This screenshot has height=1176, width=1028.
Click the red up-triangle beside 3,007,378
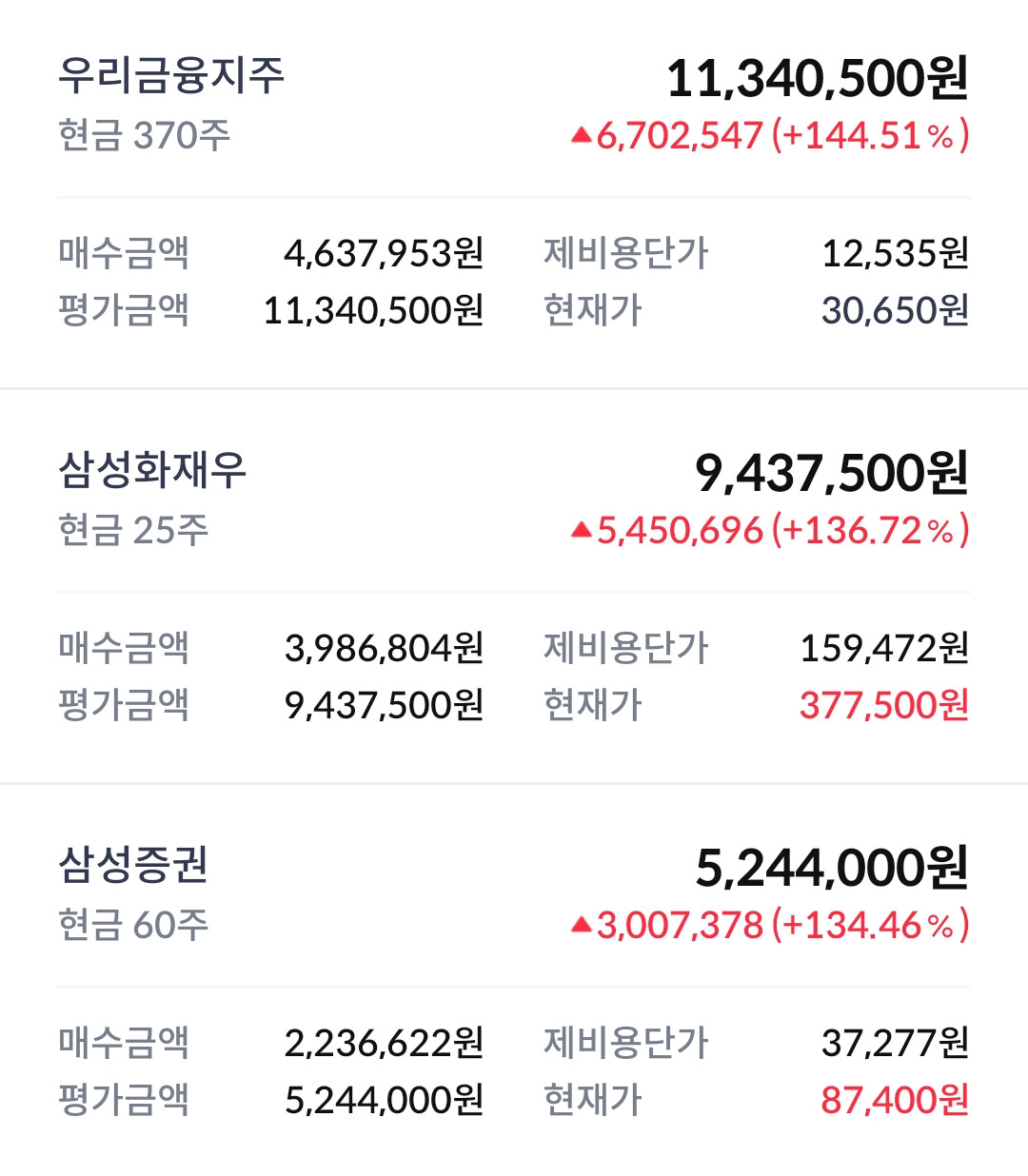pos(582,925)
